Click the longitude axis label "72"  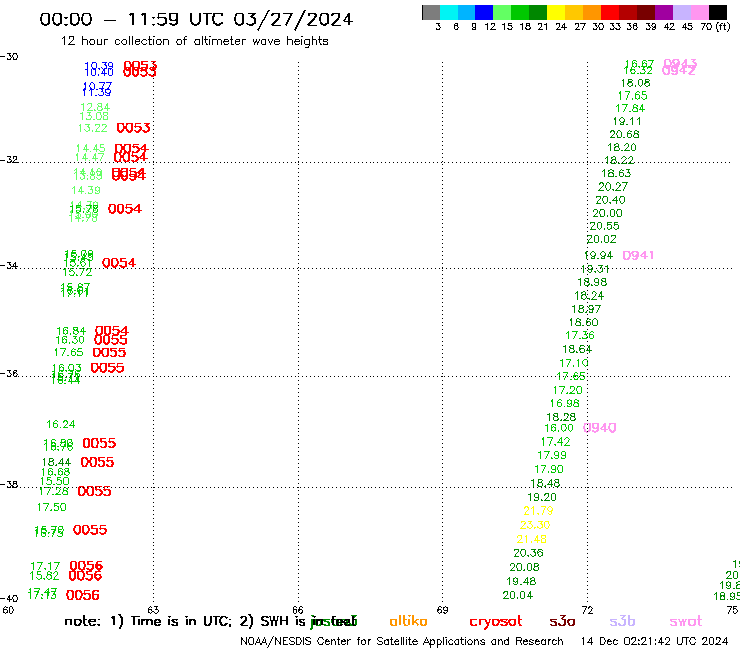[587, 610]
